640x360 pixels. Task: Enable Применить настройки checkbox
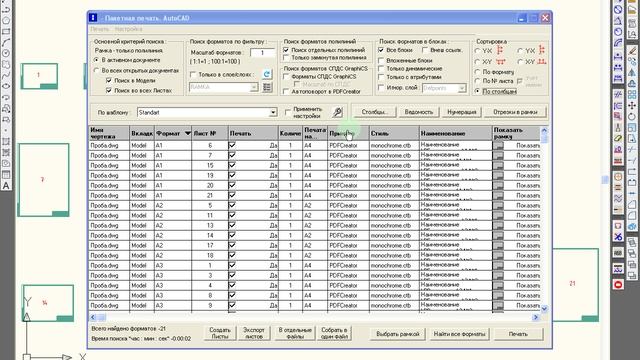(x=288, y=111)
